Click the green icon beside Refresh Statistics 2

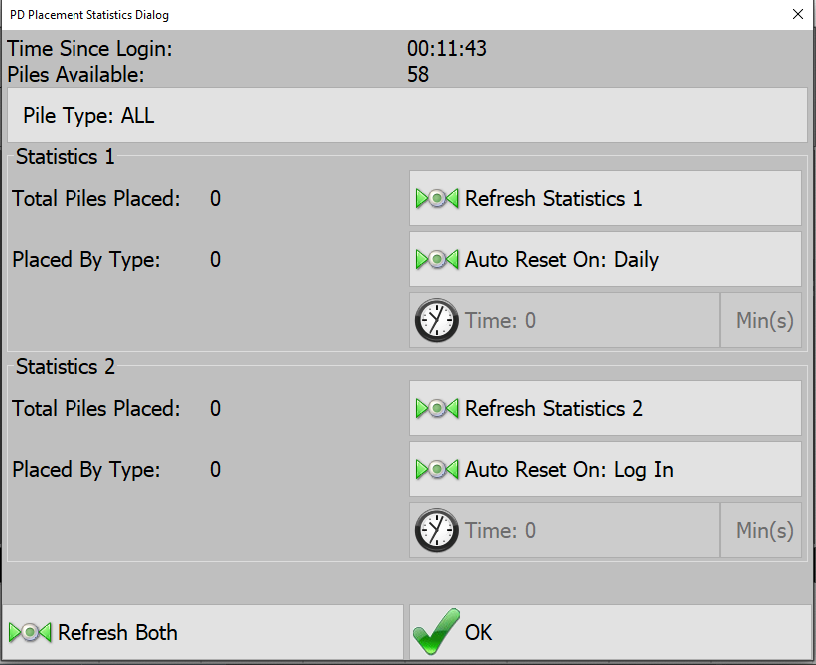437,409
